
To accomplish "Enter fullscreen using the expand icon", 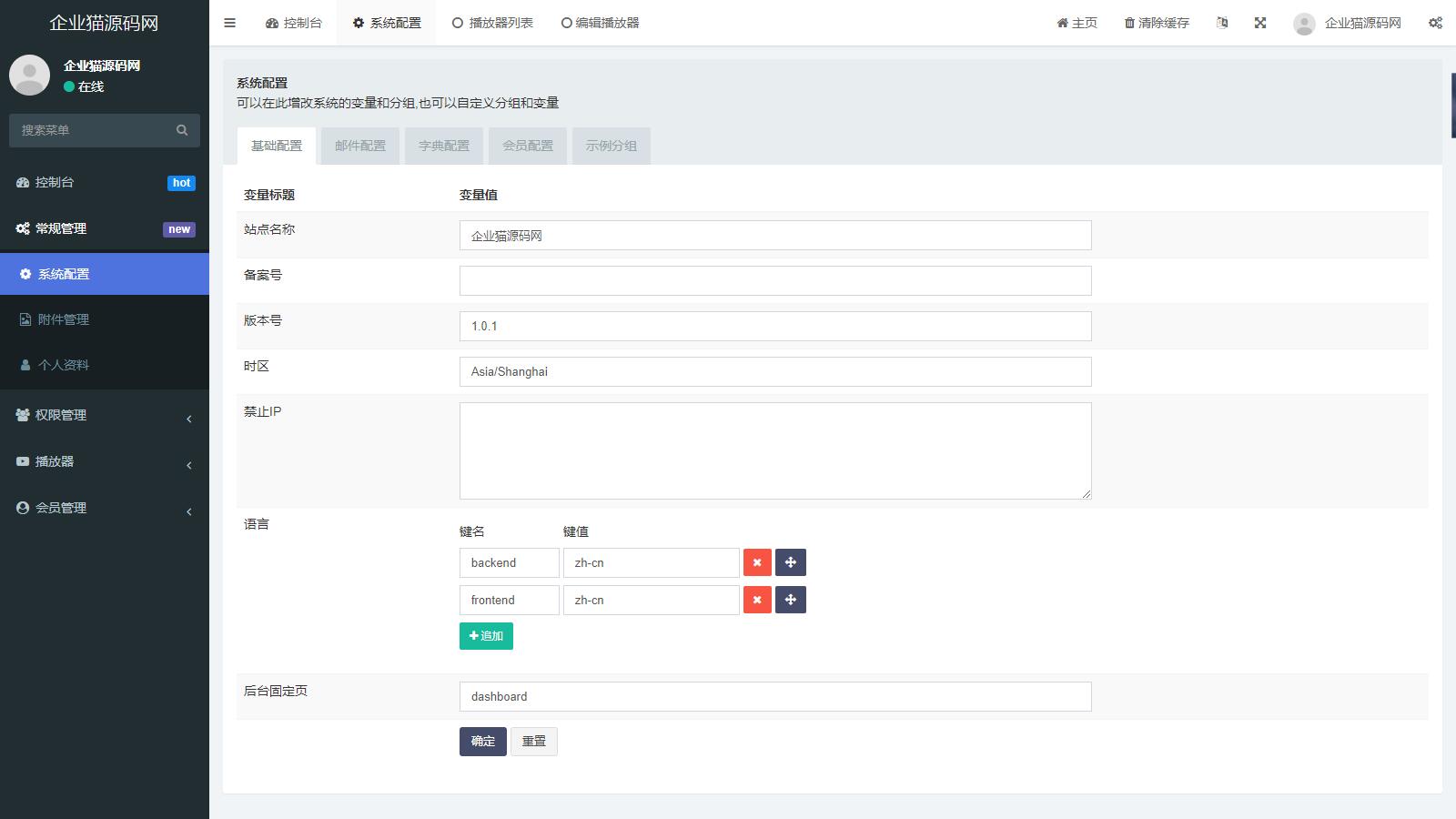I will click(x=1260, y=23).
